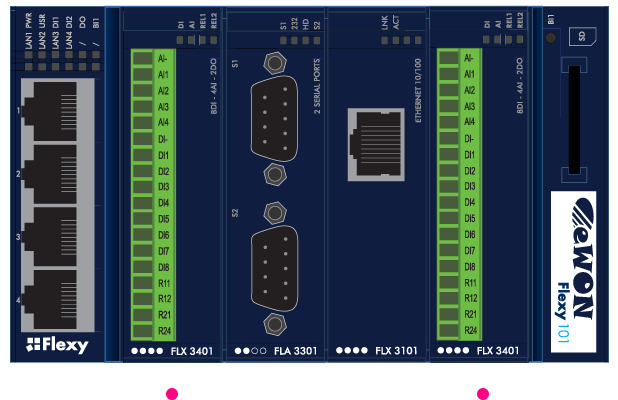
Task: Click the top hex screw of S1
Action: click(274, 63)
